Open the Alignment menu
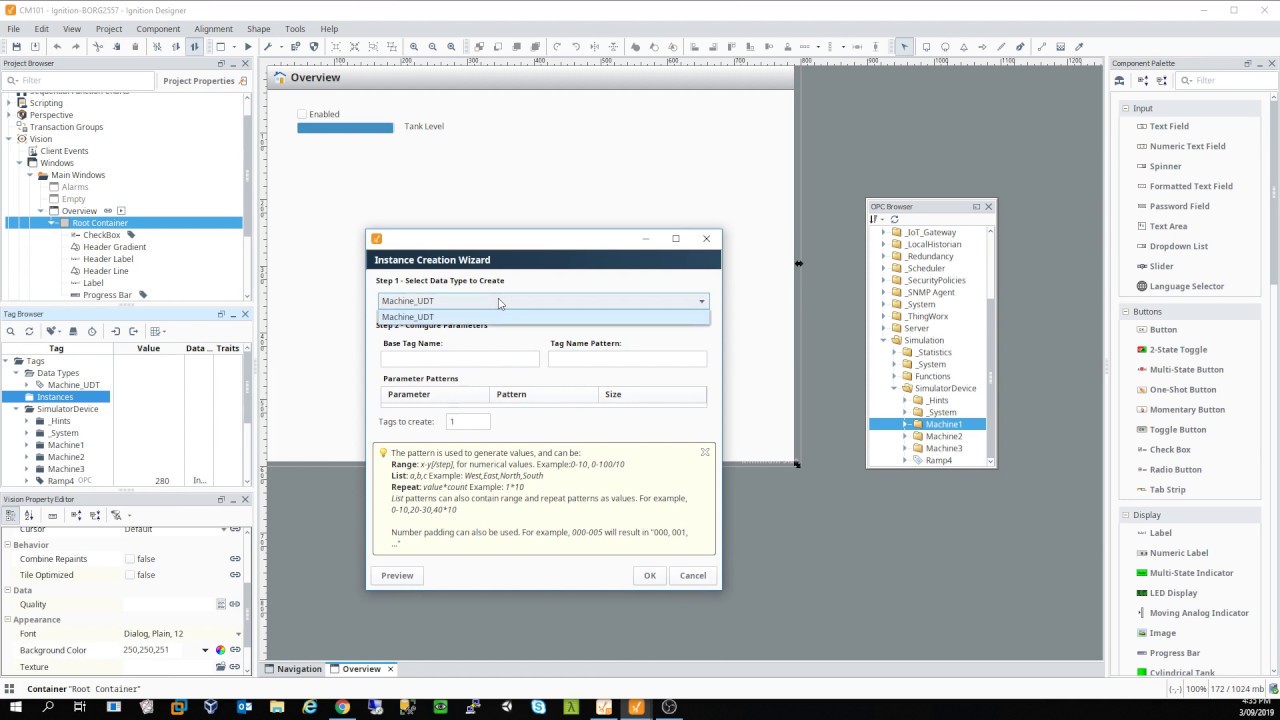This screenshot has height=720, width=1280. pos(214,29)
